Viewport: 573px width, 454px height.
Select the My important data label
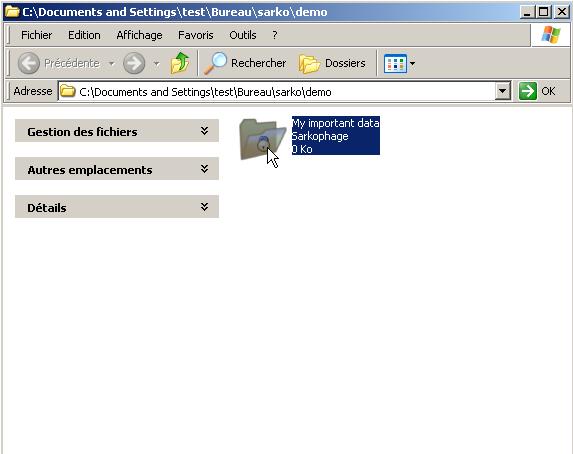335,123
